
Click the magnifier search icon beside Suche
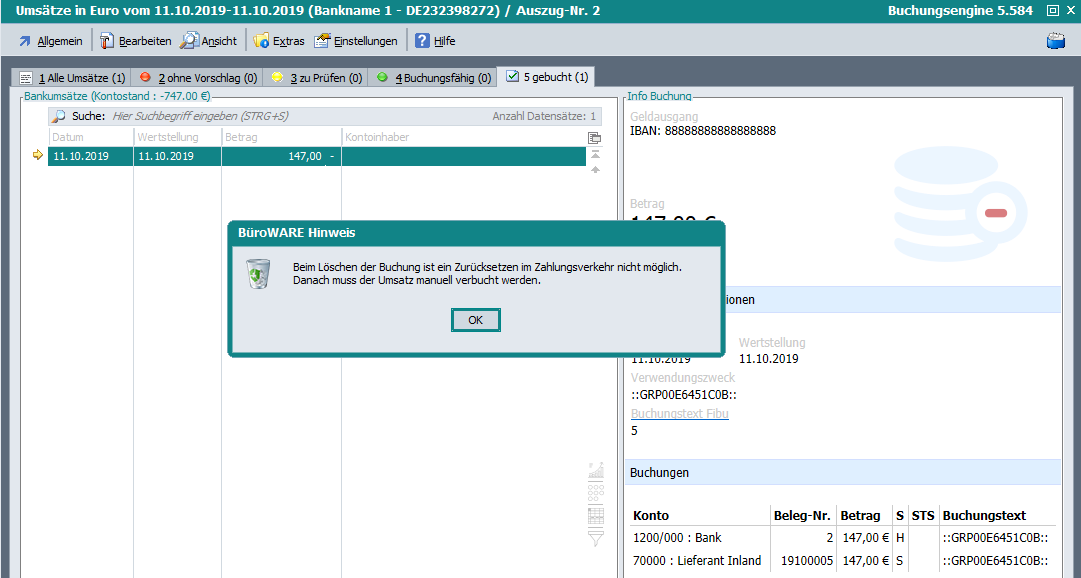pos(59,116)
